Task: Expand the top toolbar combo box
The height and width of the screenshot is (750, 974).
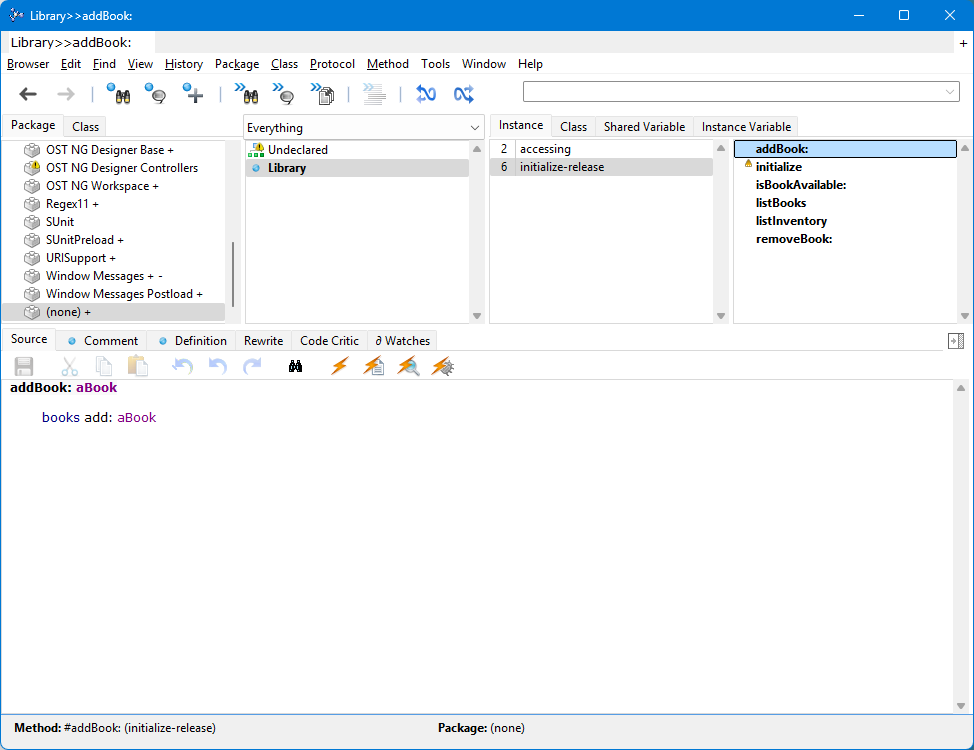Action: tap(949, 92)
